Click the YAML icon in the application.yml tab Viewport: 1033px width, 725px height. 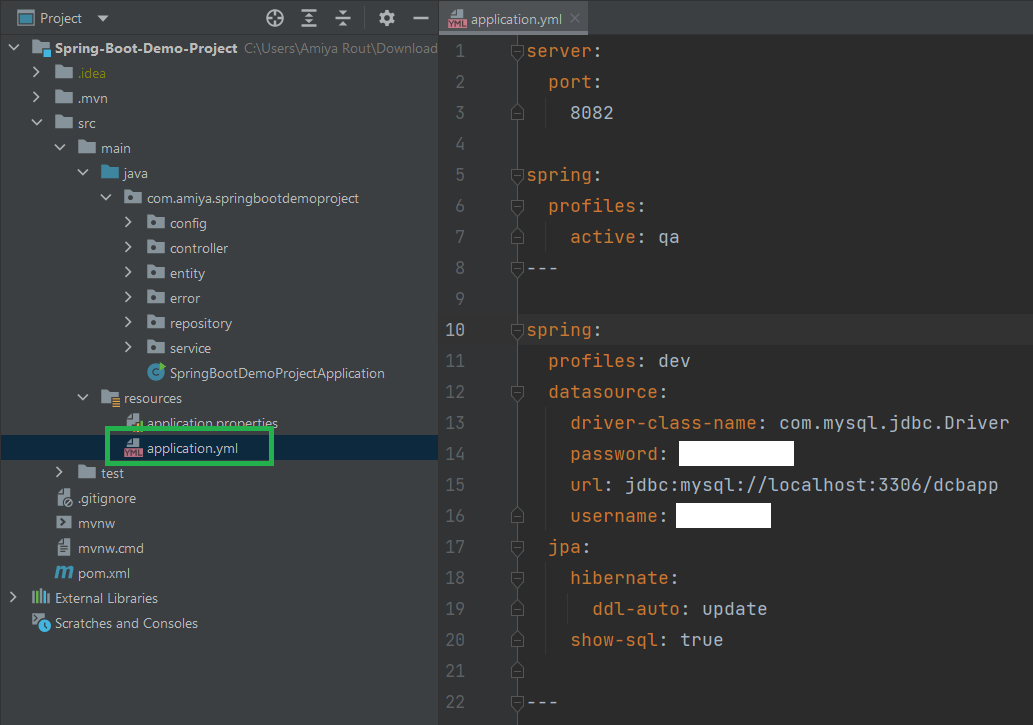tap(457, 17)
